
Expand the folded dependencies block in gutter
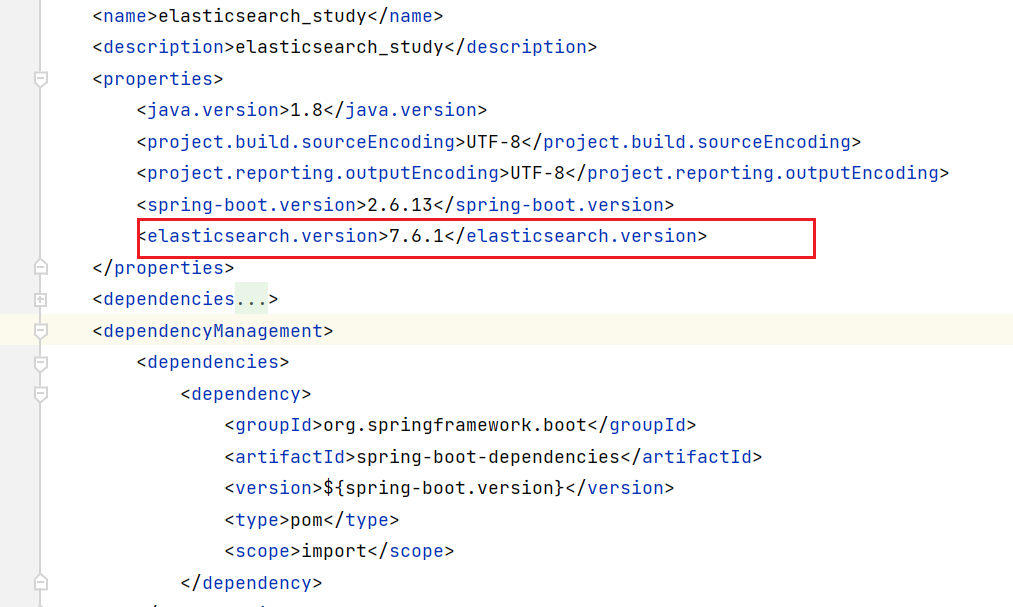40,299
